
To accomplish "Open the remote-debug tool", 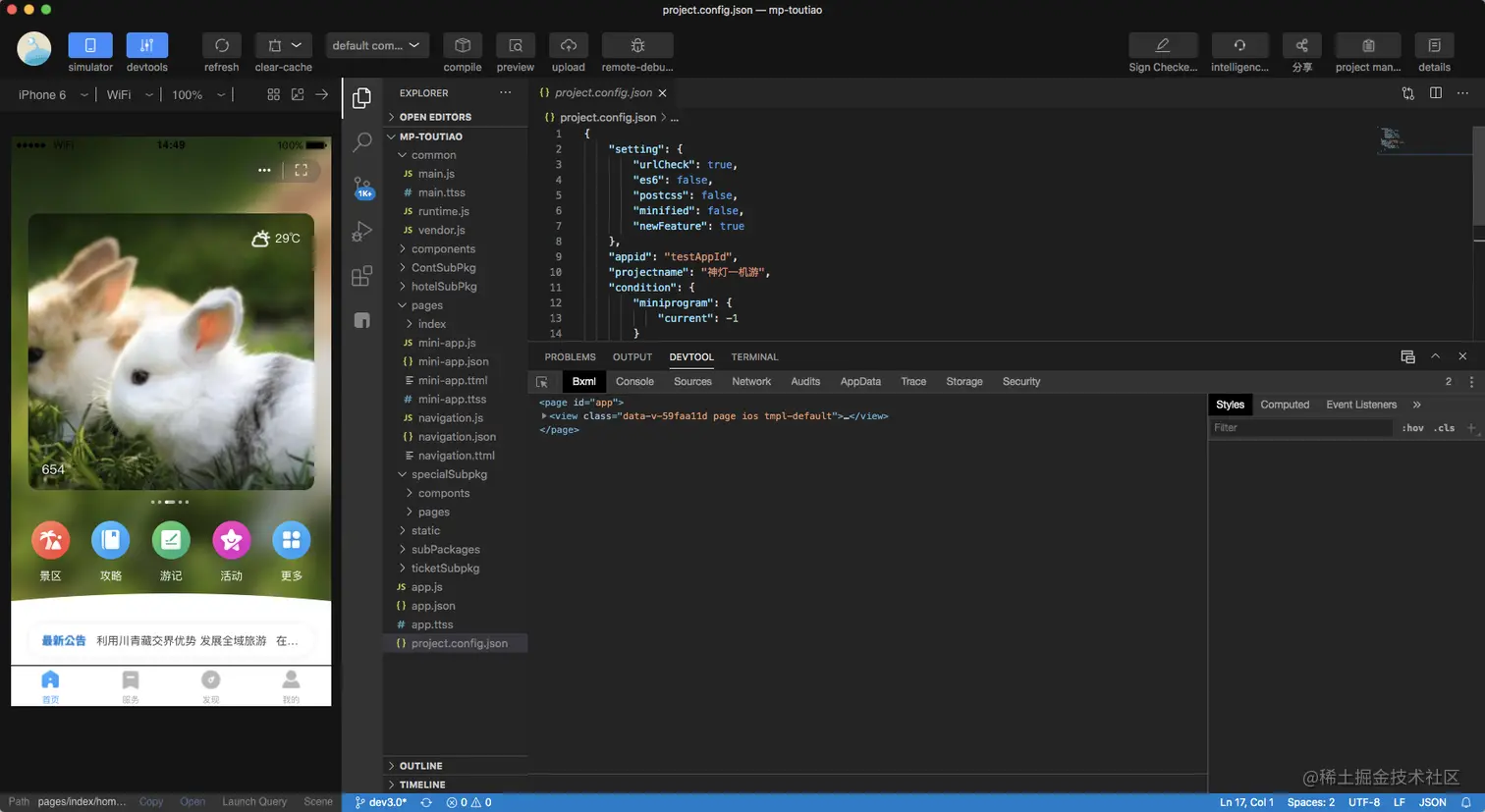I will (637, 45).
